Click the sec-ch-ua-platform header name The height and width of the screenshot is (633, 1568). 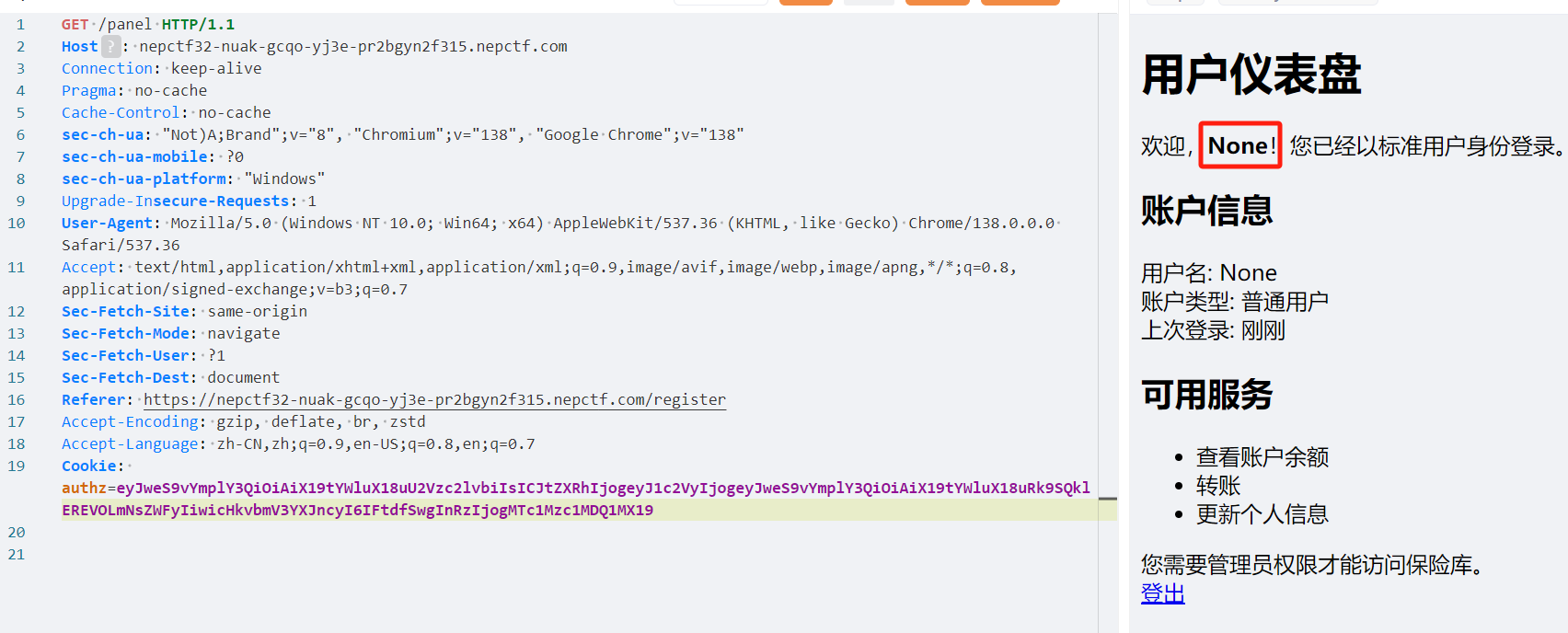coord(144,178)
